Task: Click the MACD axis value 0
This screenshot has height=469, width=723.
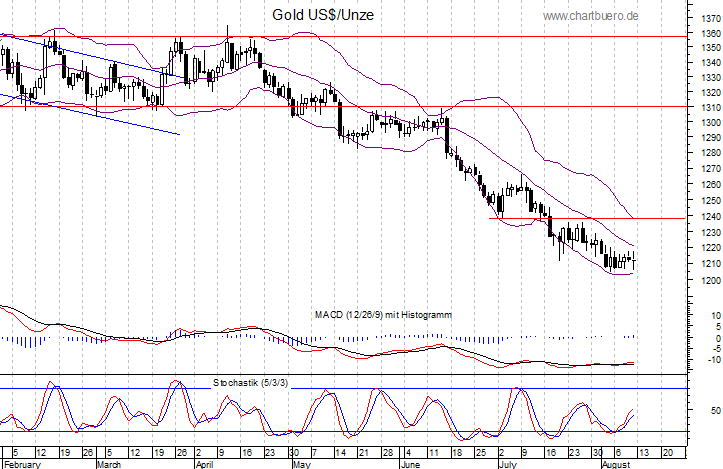Action: click(718, 338)
